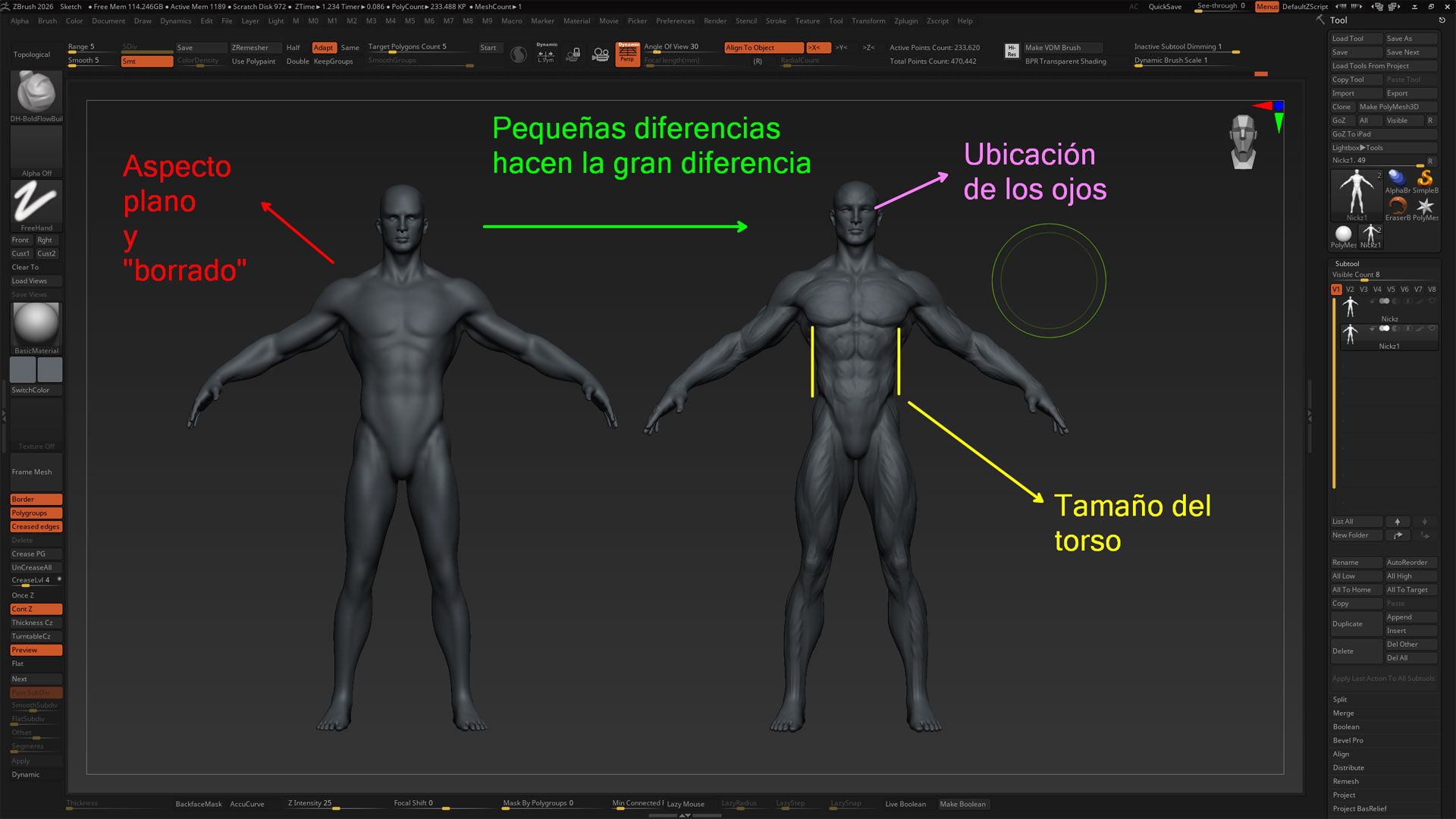The width and height of the screenshot is (1456, 819).
Task: Open the DH-BoldFlowBuild brush picker
Action: (x=36, y=93)
